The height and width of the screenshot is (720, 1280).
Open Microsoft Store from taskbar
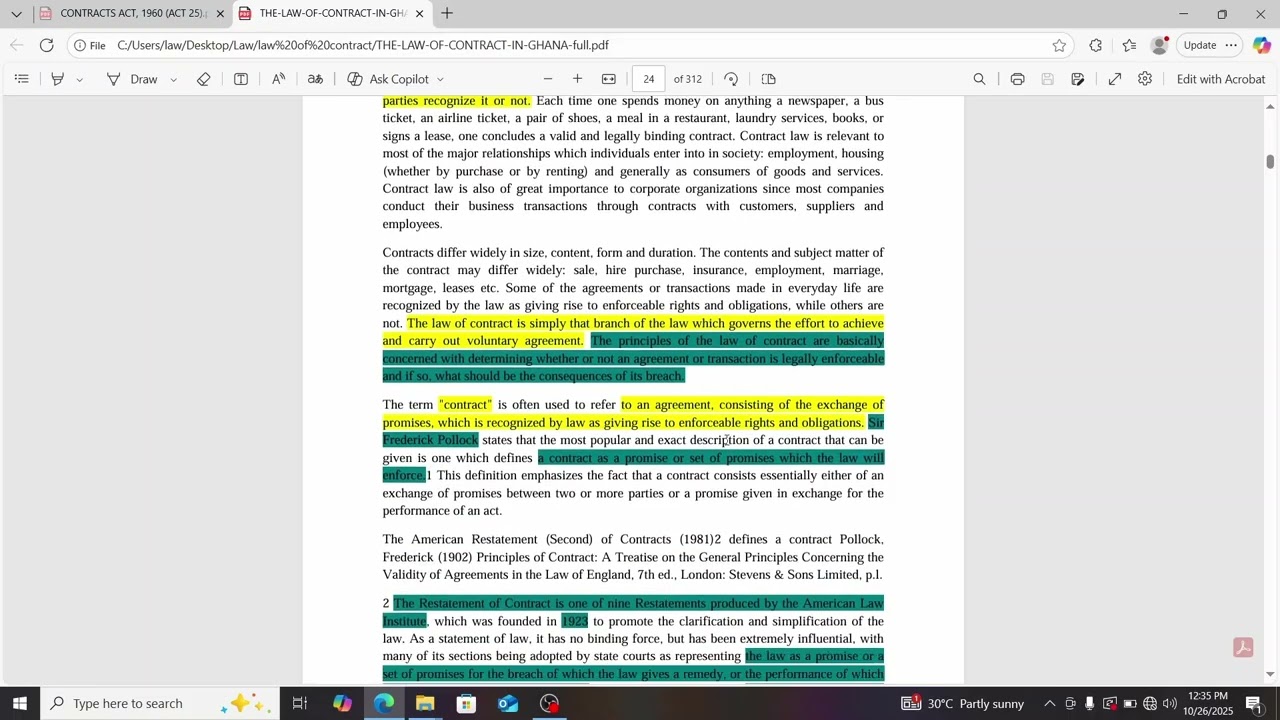click(x=466, y=703)
